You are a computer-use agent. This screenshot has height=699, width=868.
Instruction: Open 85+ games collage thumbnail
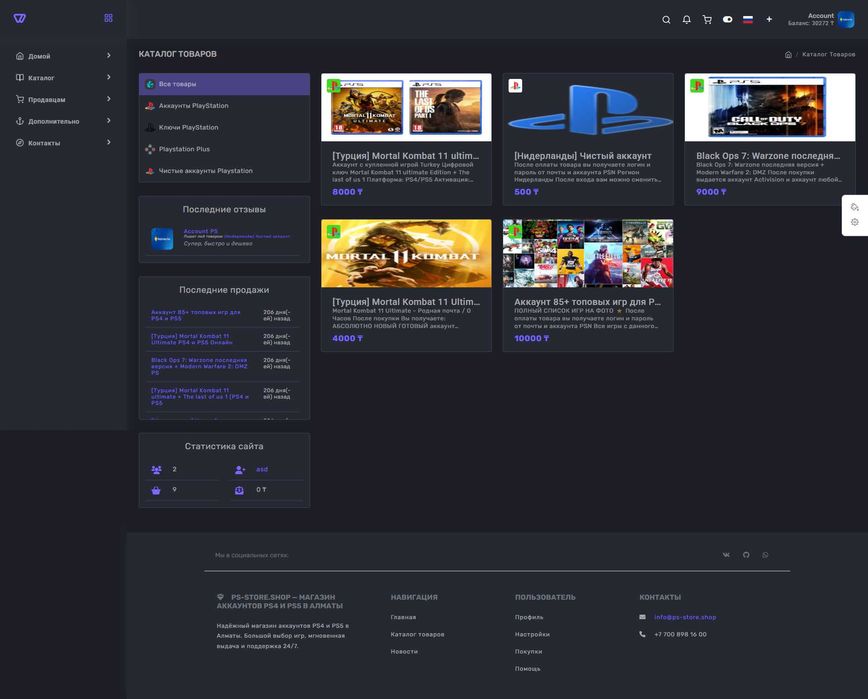point(588,253)
